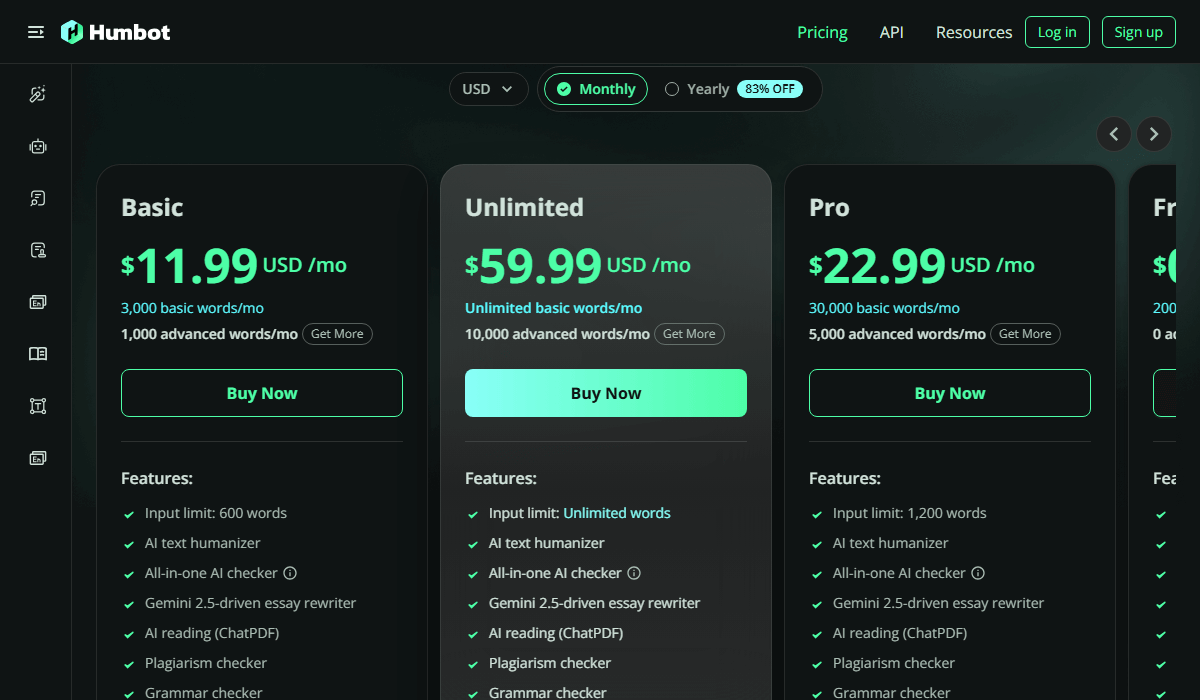Open the third sidebar tool with document-search icon
This screenshot has width=1200, height=700.
[38, 198]
